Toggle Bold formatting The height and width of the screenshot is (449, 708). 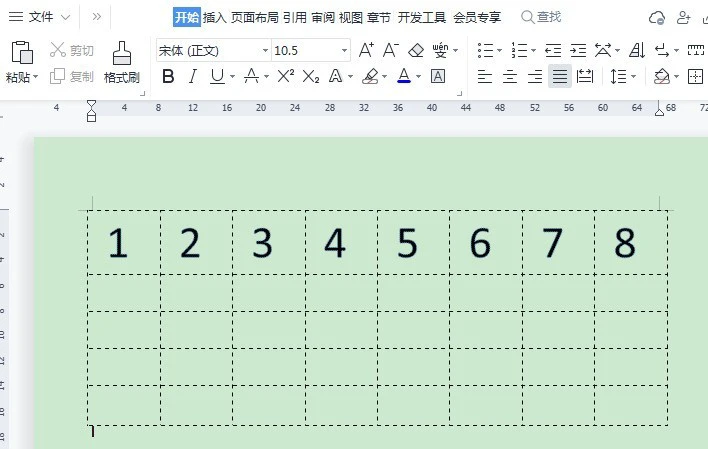(168, 76)
